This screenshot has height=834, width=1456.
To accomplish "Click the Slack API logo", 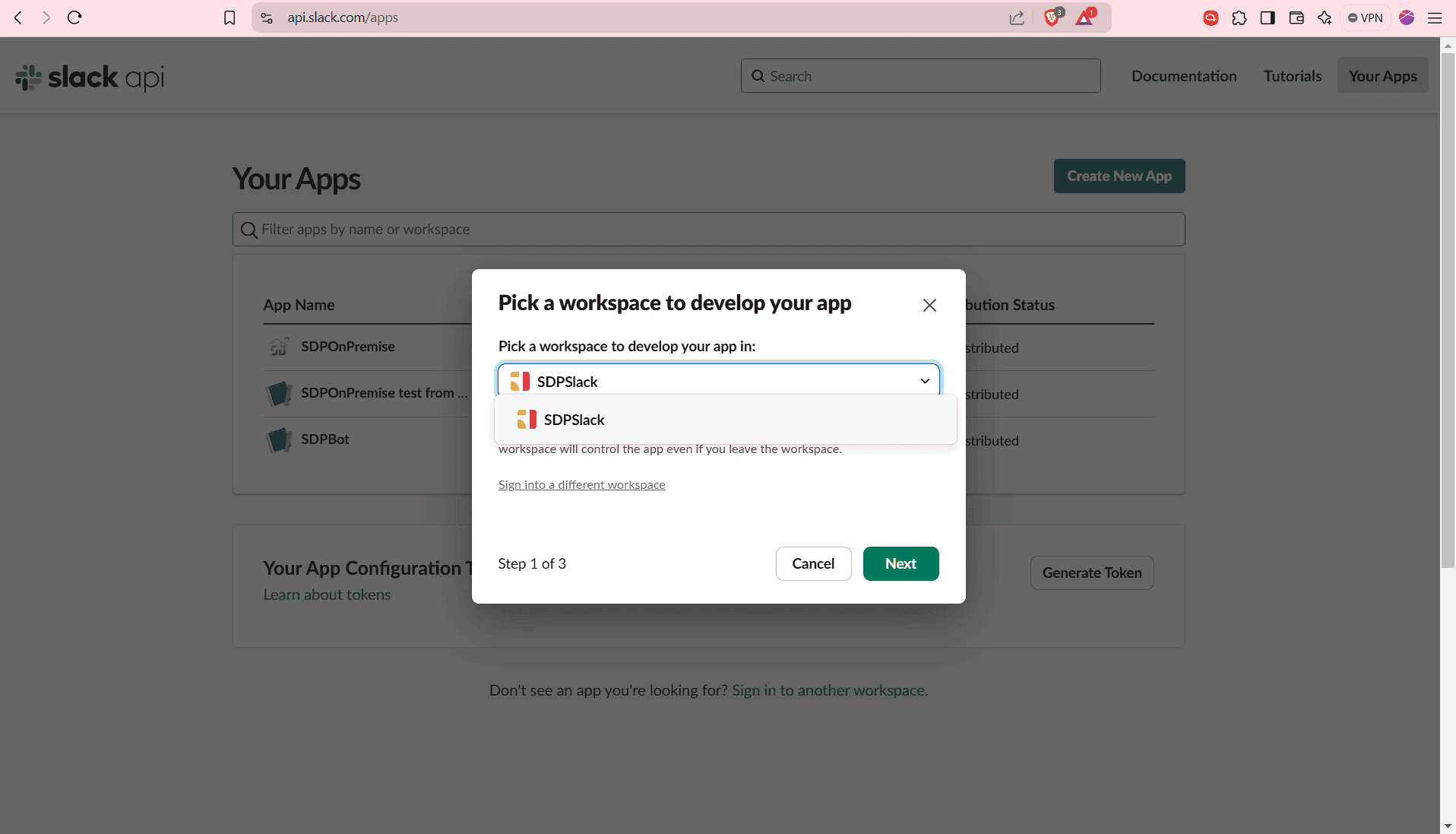I will 90,77.
